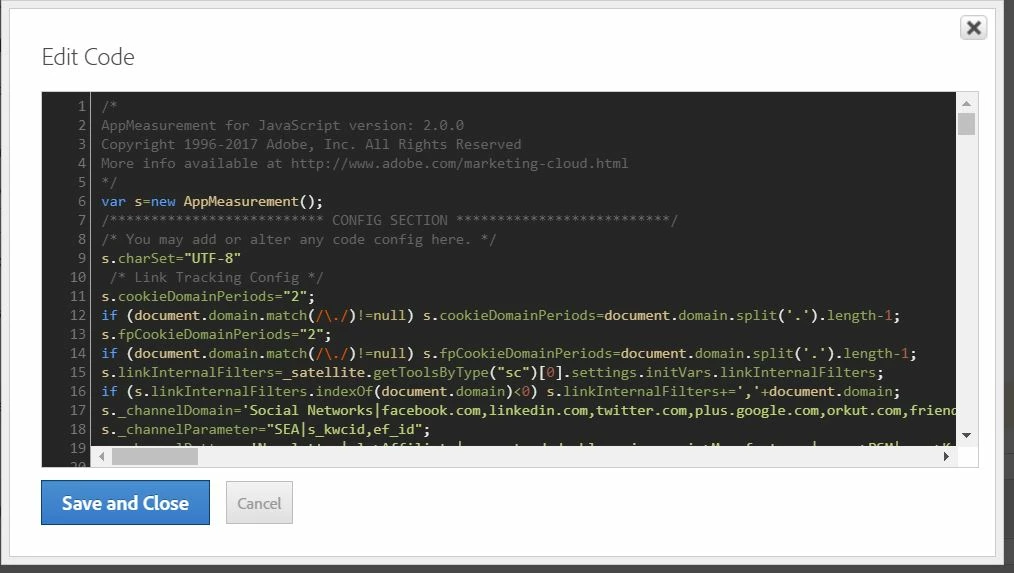Click the 'More info available at' comment line
This screenshot has height=573, width=1014.
click(x=364, y=163)
